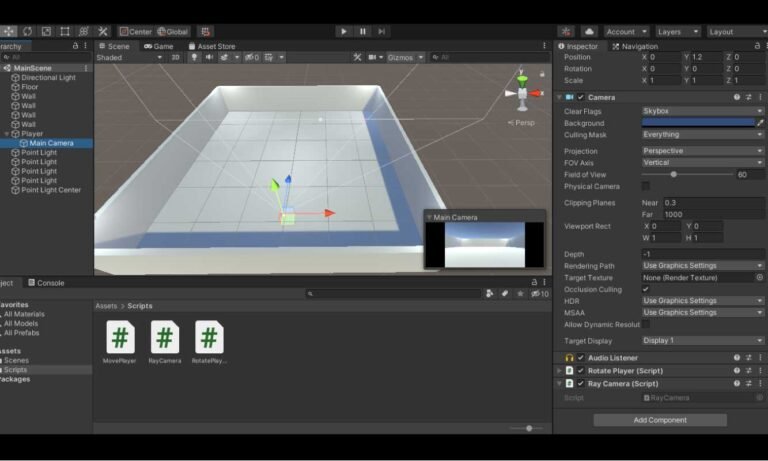Viewport: 768px width, 461px height.
Task: Open MSAA dropdown
Action: 703,313
